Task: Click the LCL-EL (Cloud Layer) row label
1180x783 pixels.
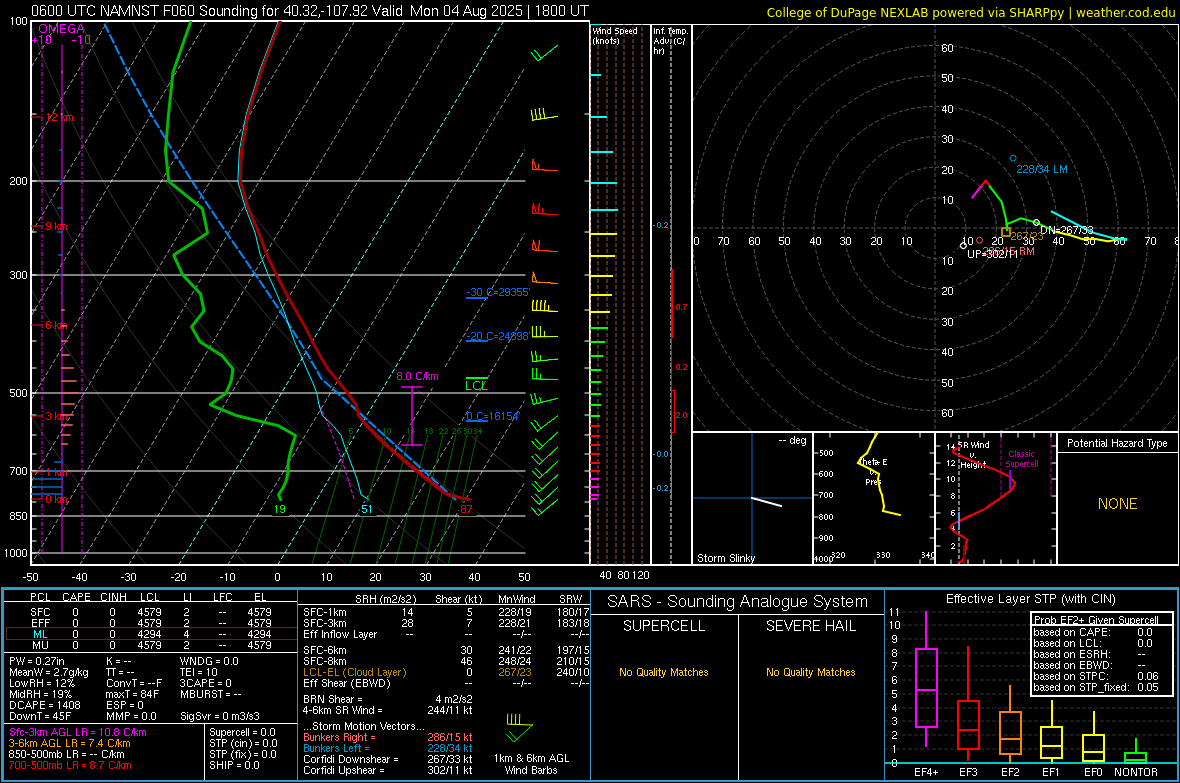Action: point(354,672)
